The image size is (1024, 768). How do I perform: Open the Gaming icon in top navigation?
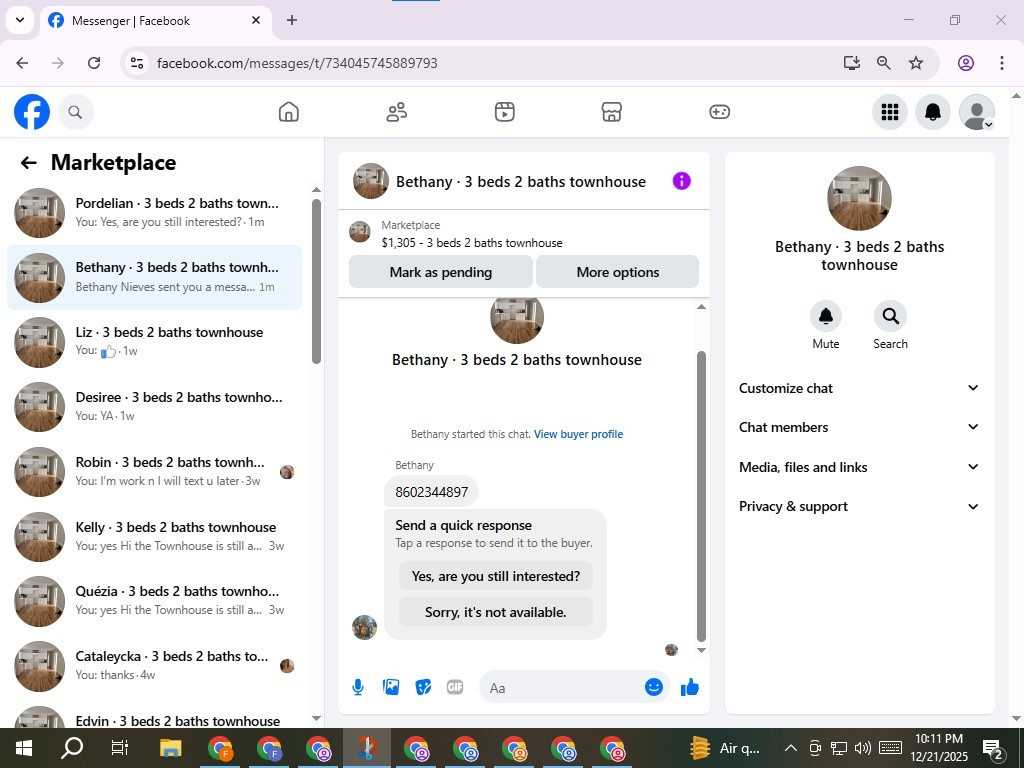719,112
